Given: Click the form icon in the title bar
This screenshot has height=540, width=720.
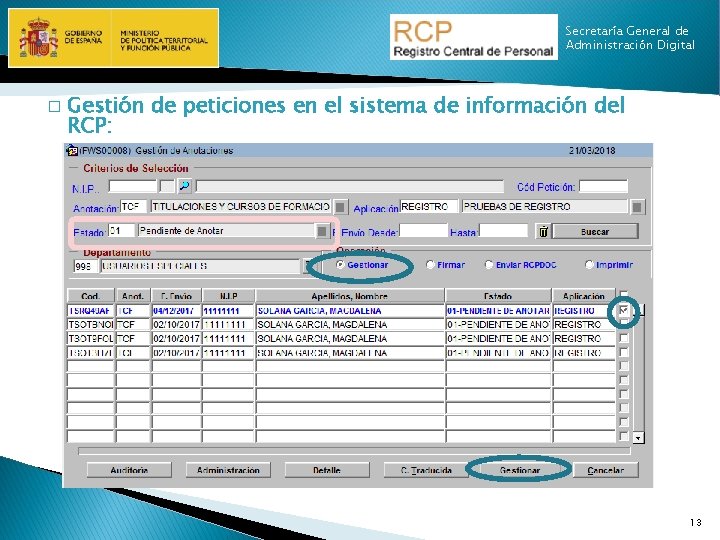Looking at the screenshot, I should 72,150.
